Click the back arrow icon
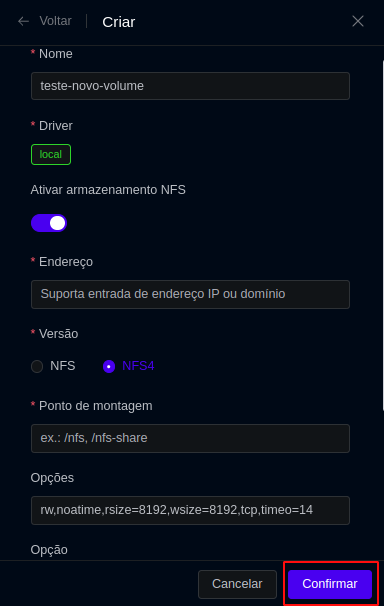Screen dimensions: 384x606 tap(24, 21)
